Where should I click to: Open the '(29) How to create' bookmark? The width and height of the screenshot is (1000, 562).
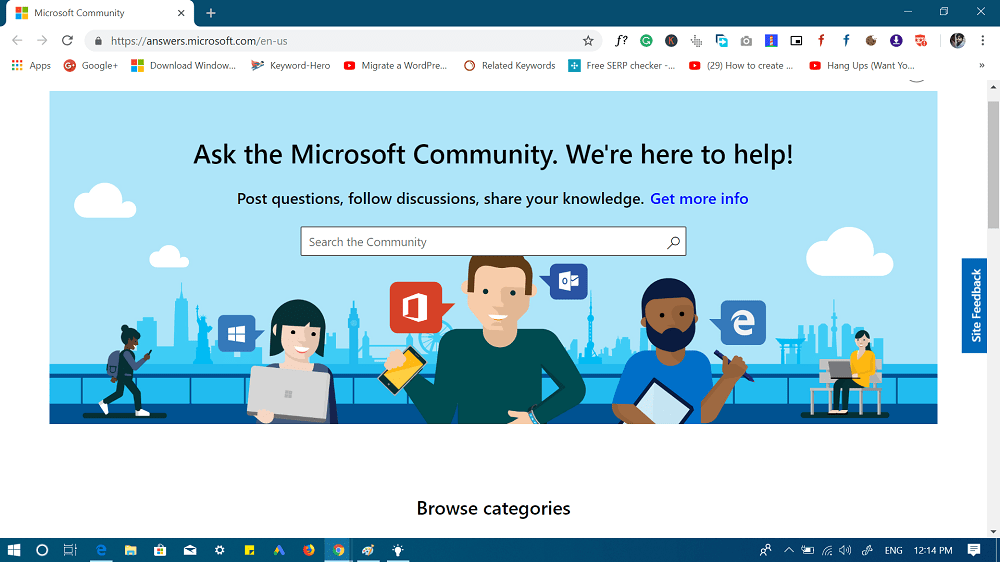pos(741,65)
